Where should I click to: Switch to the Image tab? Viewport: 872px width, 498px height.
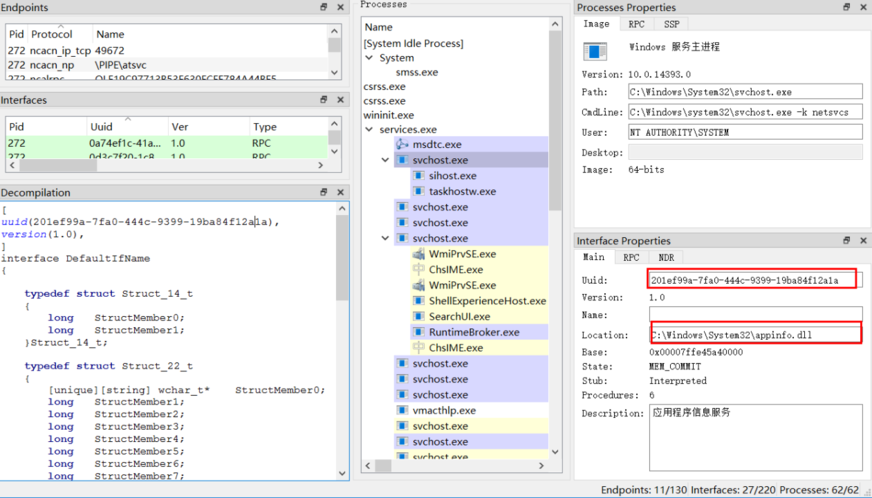[596, 24]
